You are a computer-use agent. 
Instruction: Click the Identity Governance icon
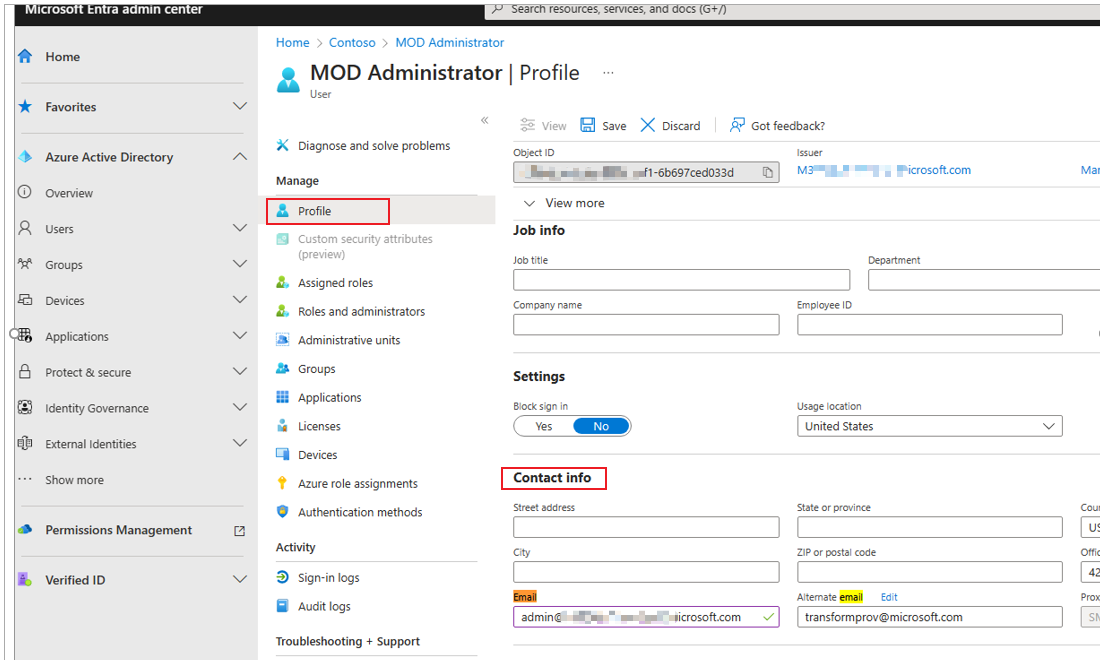[x=25, y=407]
